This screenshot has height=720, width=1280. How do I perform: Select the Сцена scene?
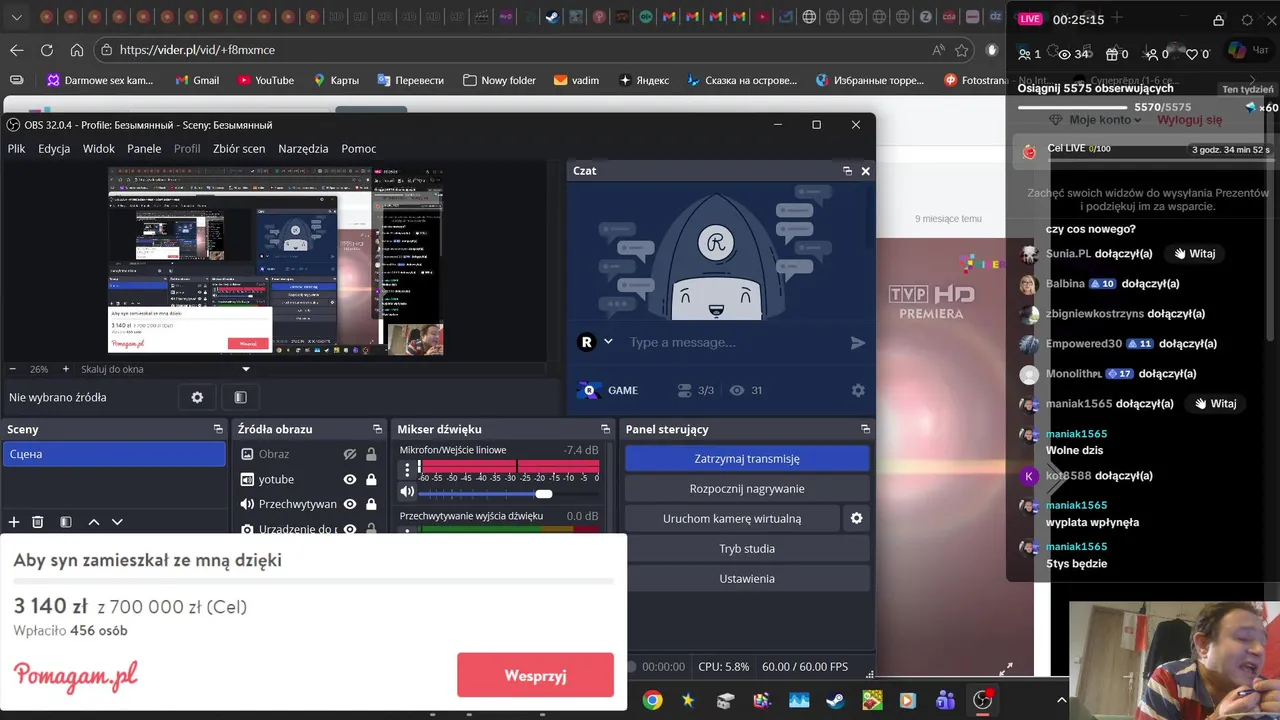pyautogui.click(x=114, y=454)
